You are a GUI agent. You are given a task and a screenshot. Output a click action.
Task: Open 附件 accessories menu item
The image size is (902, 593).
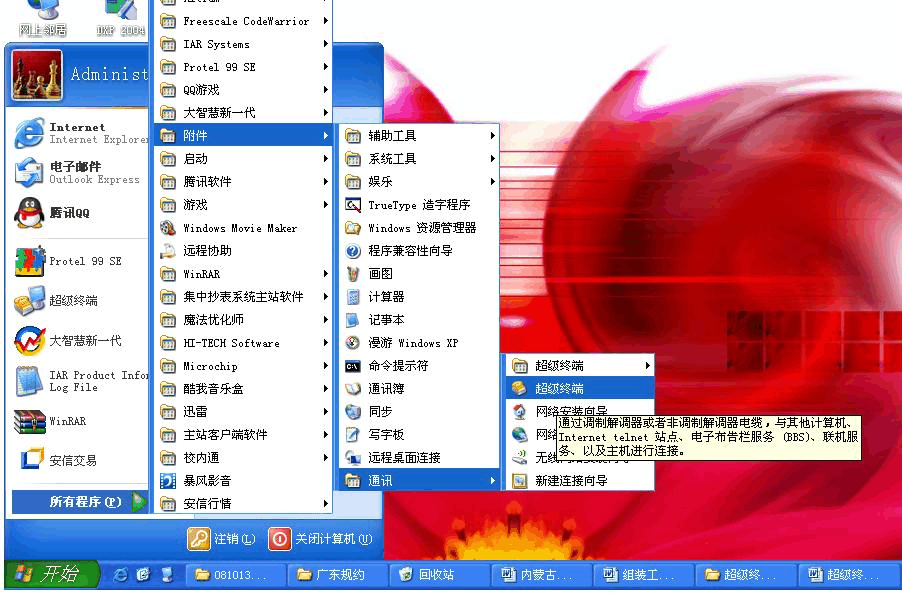point(243,136)
